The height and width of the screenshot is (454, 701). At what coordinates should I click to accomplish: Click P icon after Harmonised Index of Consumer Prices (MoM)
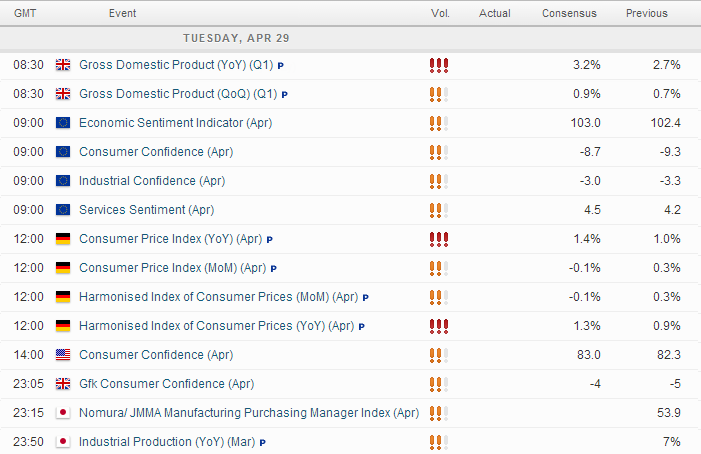point(366,298)
